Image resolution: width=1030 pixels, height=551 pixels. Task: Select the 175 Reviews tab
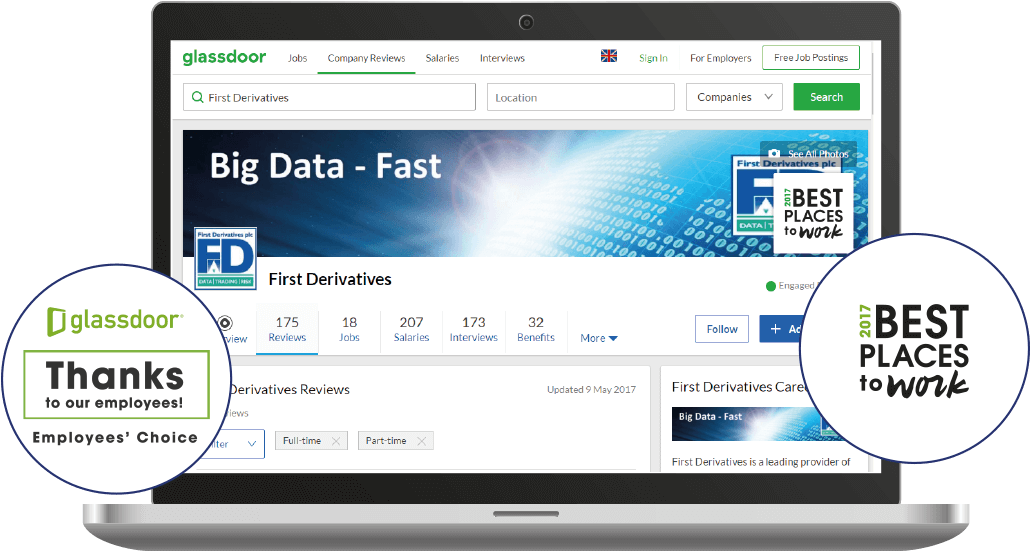(x=287, y=329)
